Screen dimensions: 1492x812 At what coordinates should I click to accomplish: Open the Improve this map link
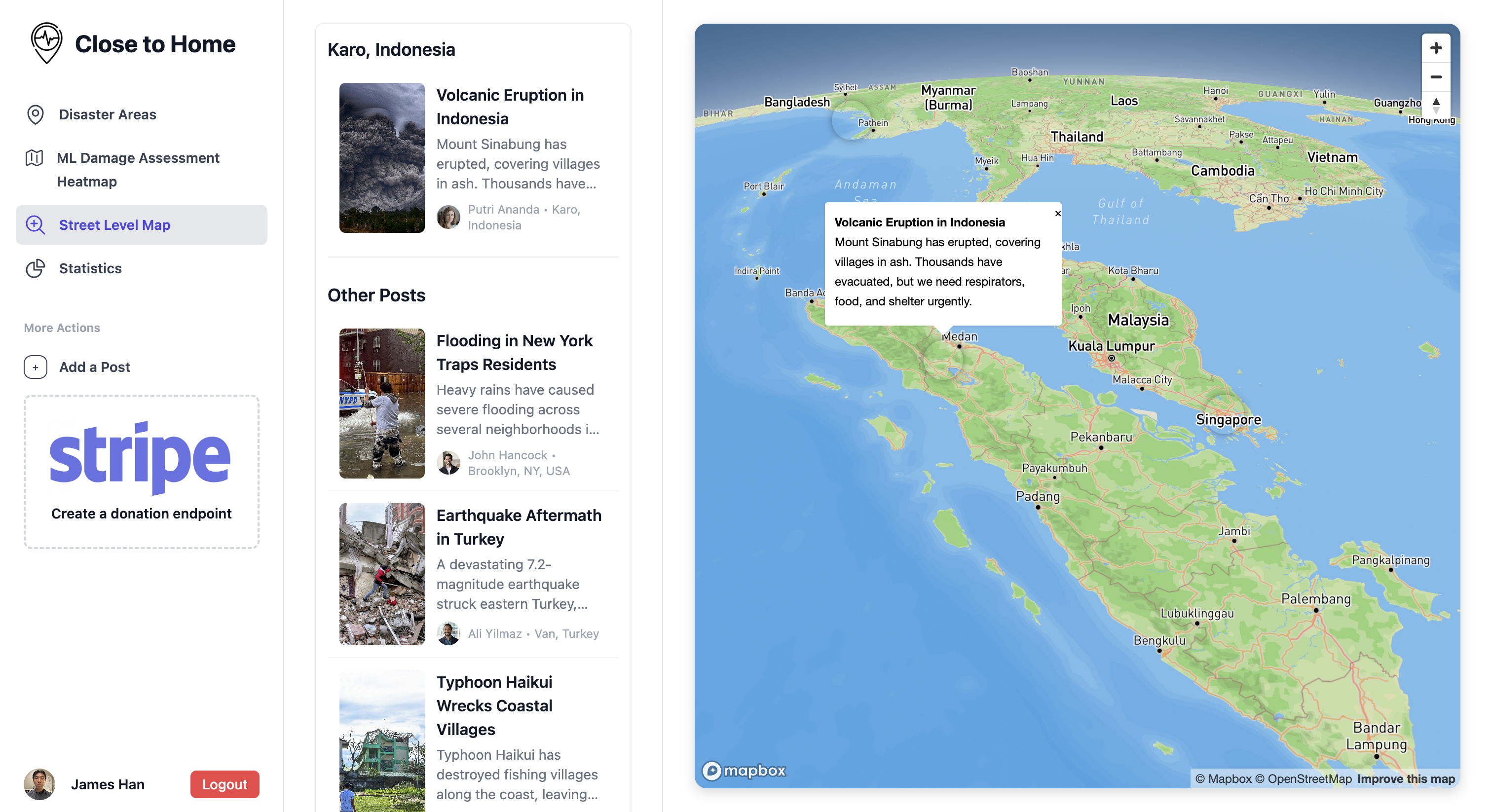tap(1405, 778)
